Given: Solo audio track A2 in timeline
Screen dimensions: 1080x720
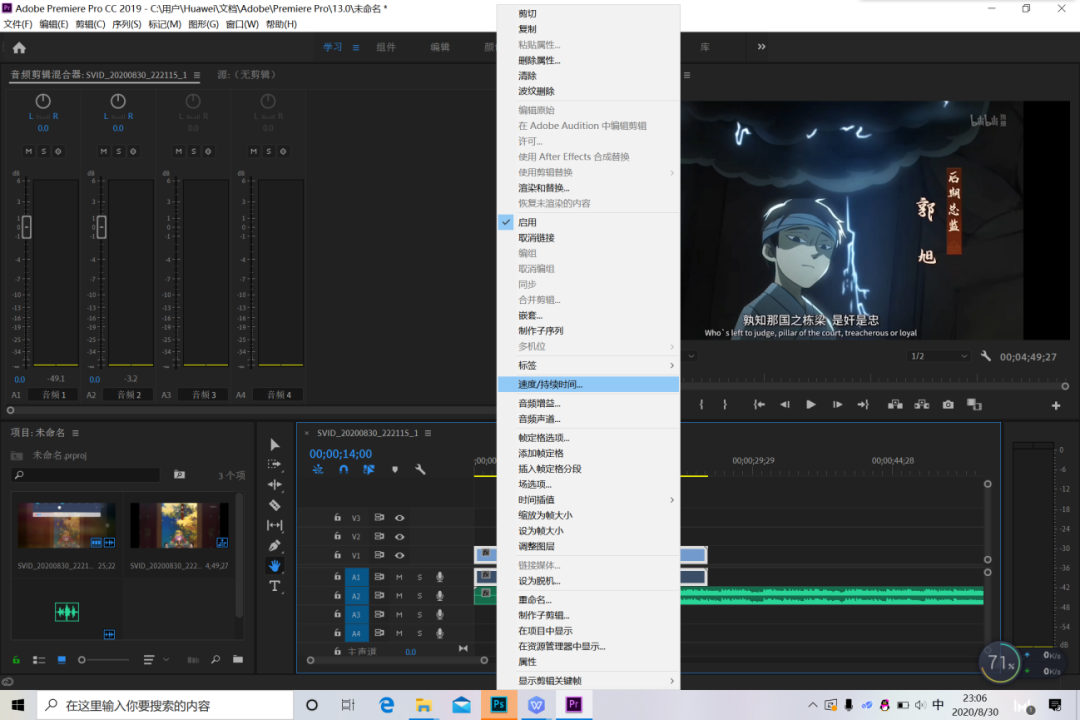Looking at the screenshot, I should click(419, 596).
